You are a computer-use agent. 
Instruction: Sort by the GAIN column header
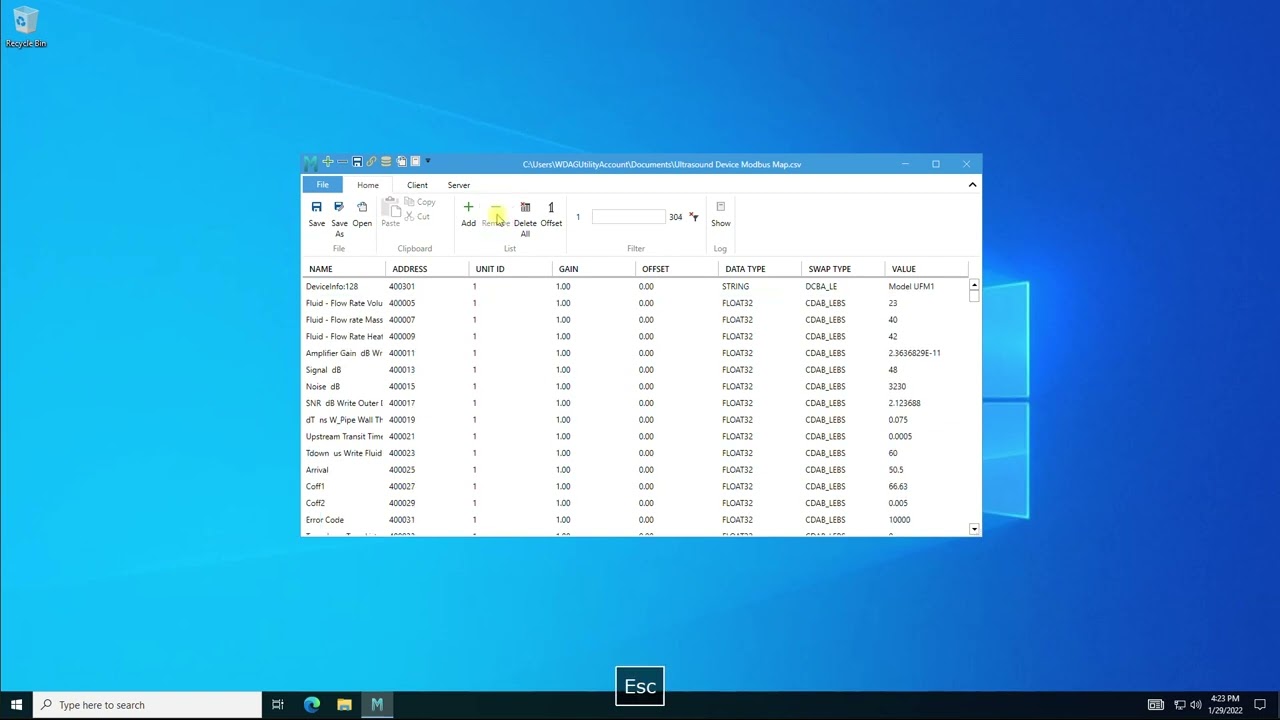click(593, 269)
